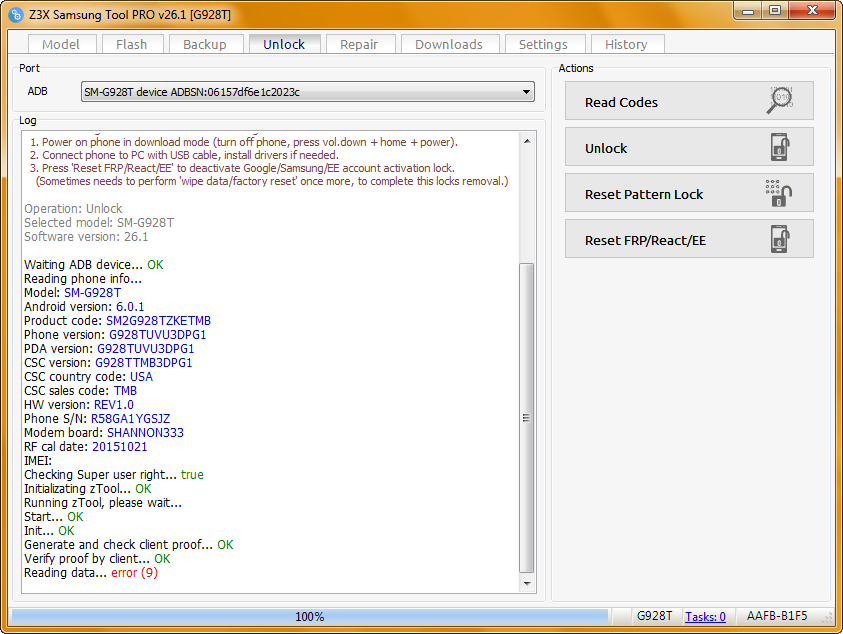Image resolution: width=843 pixels, height=634 pixels.
Task: Click the Reading data error (9) line
Action: tap(91, 573)
